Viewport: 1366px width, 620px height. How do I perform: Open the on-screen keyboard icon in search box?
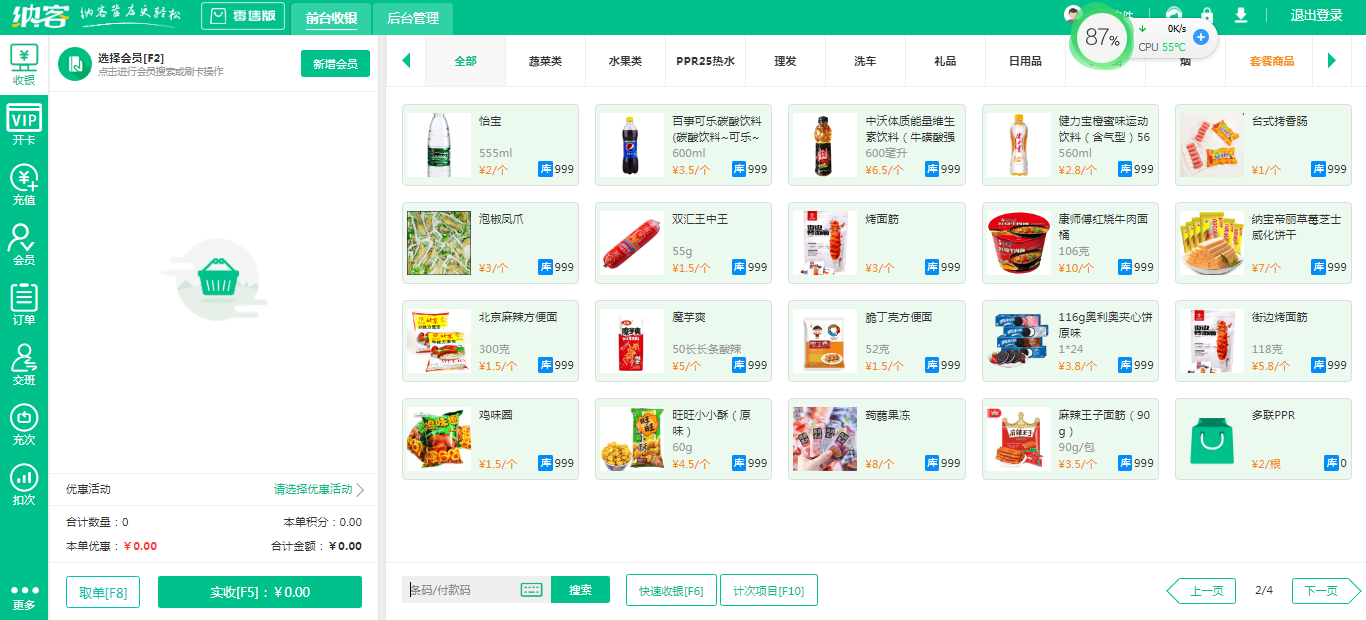(x=531, y=590)
